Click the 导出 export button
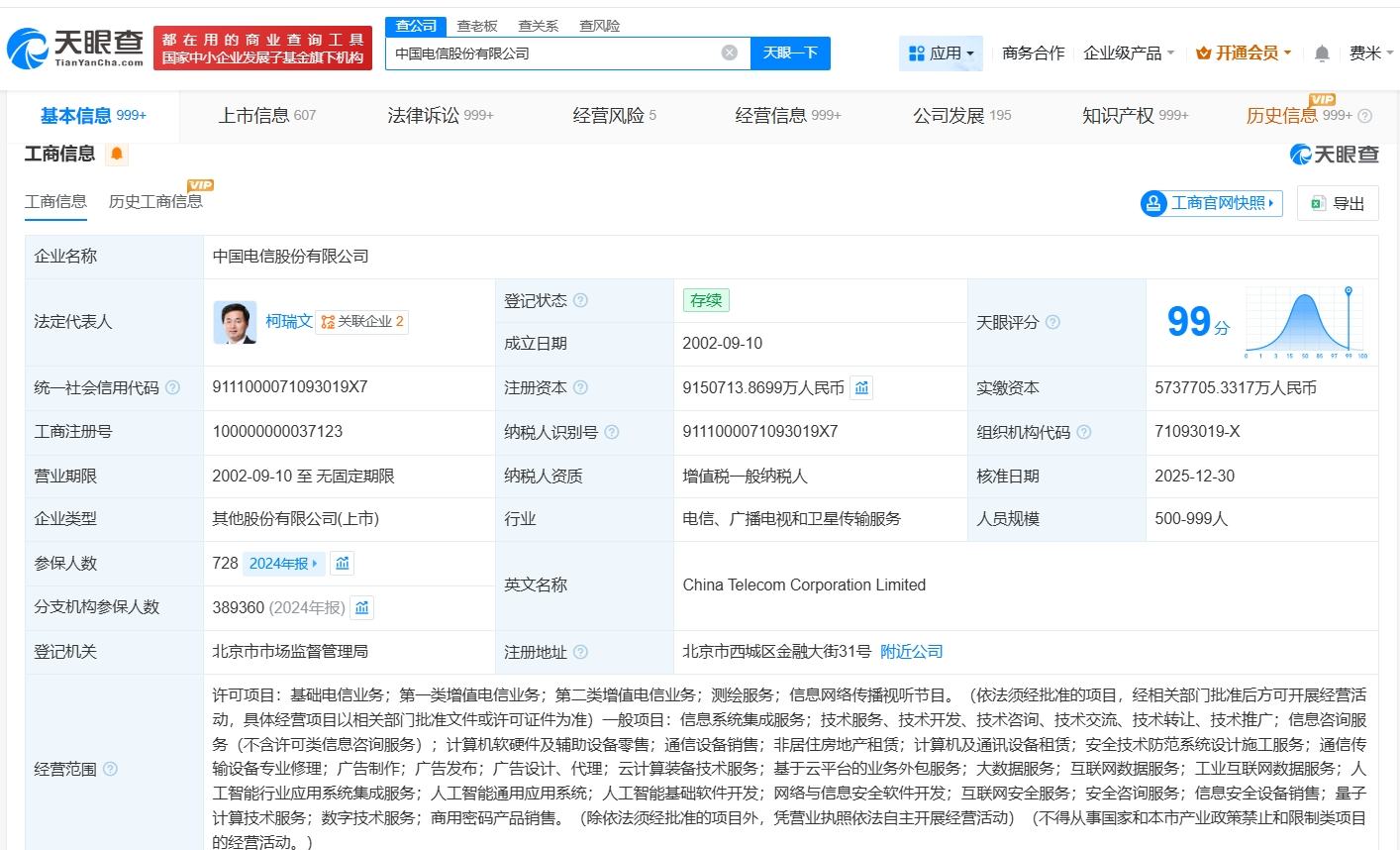Viewport: 1400px width, 850px height. click(1338, 203)
